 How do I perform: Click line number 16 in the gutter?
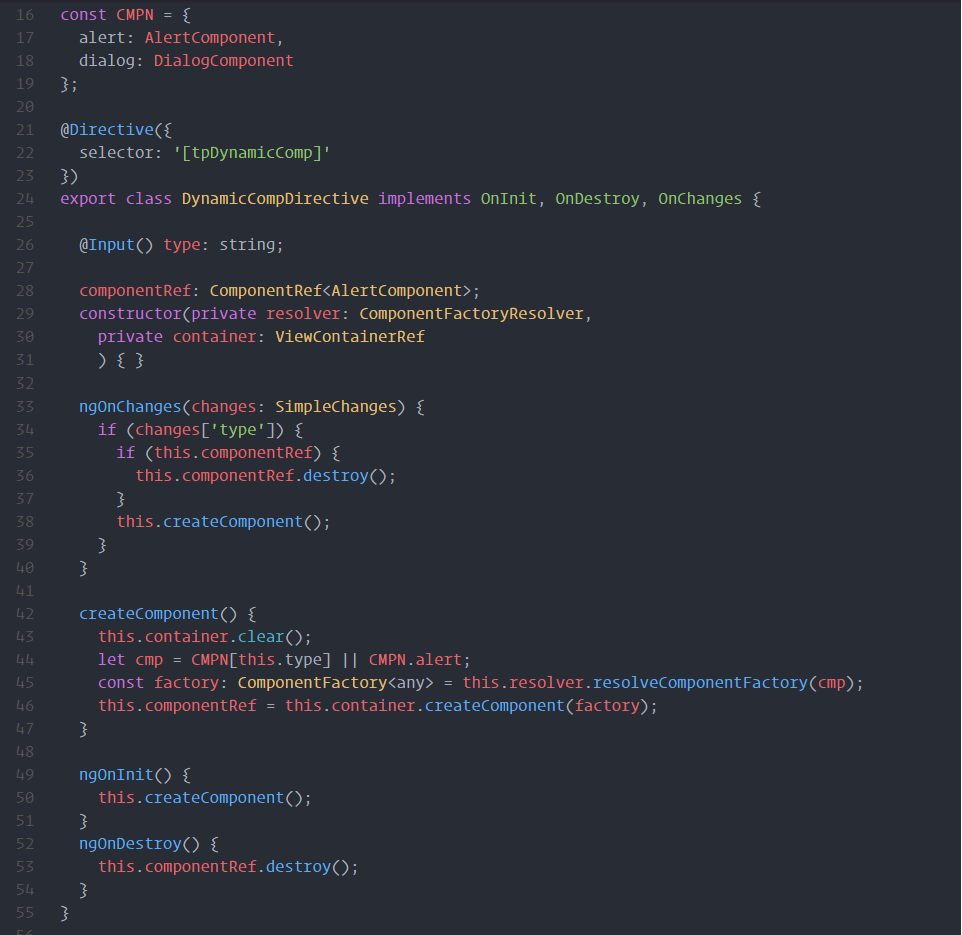point(25,15)
